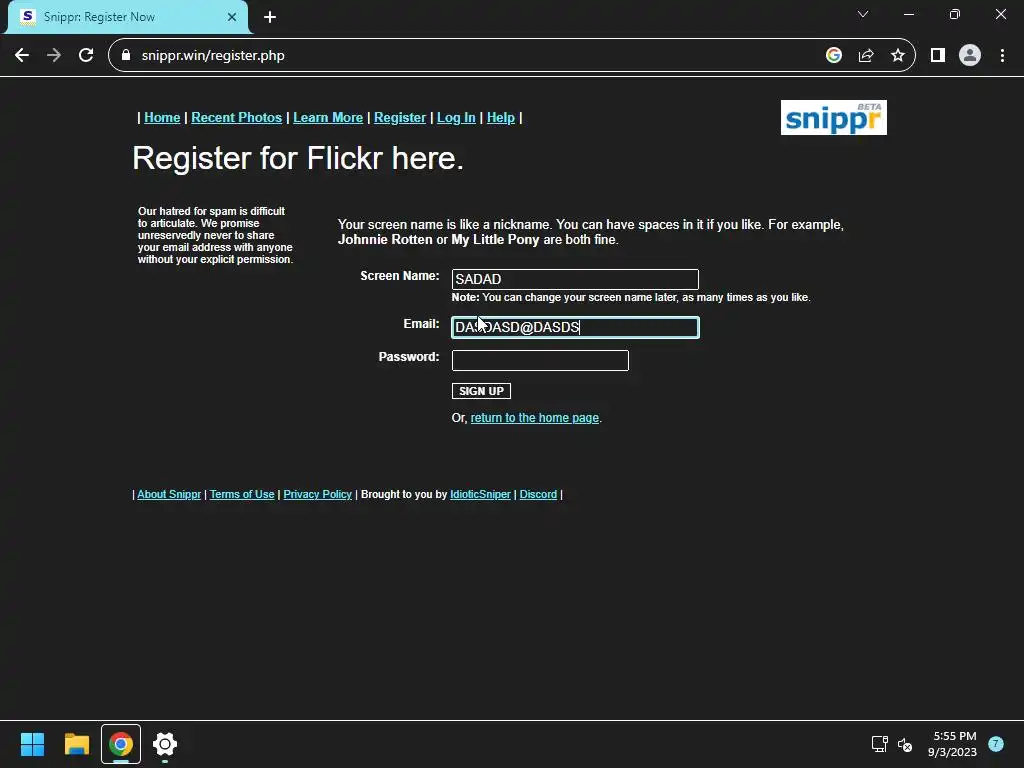
Task: Open the About Snippr footer link
Action: coord(169,494)
